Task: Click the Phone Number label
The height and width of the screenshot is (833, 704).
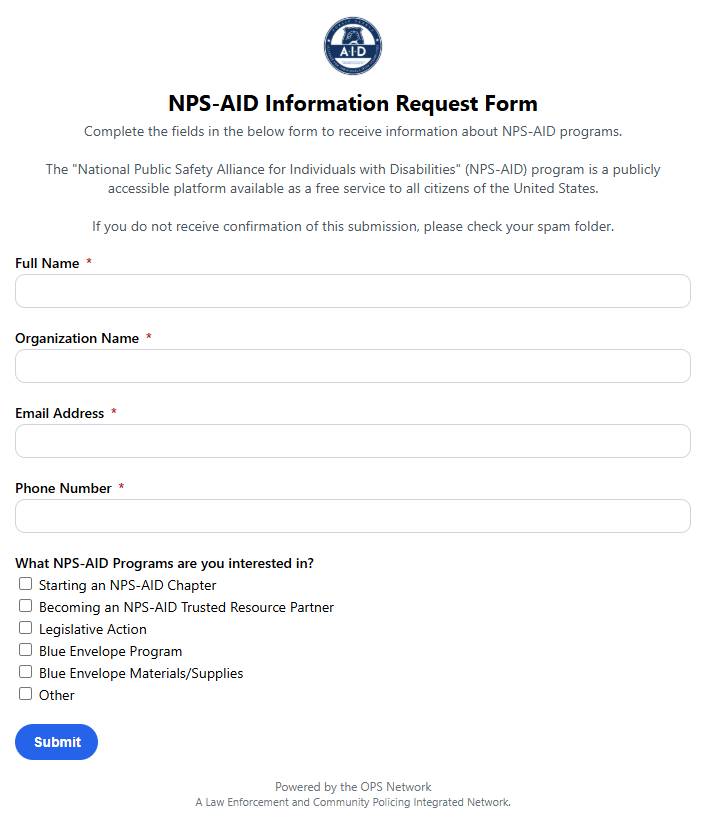Action: pyautogui.click(x=63, y=488)
